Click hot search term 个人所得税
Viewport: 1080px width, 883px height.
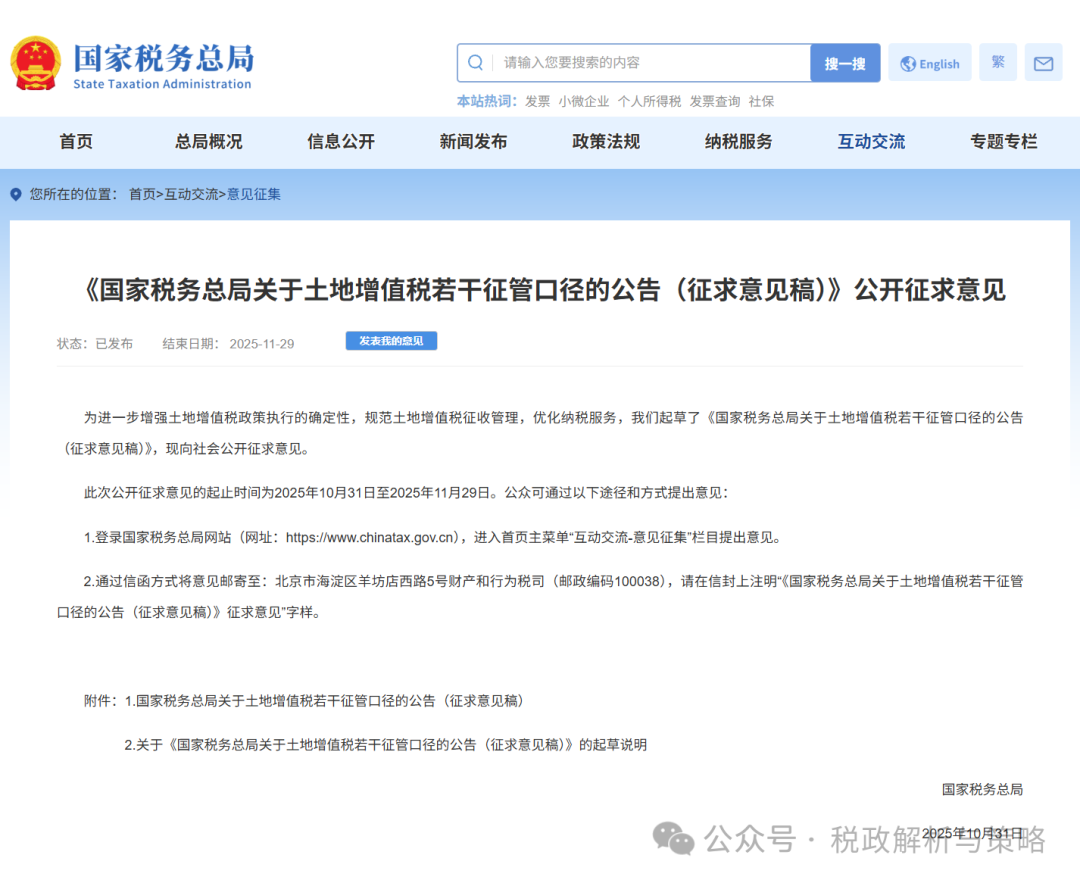(649, 101)
